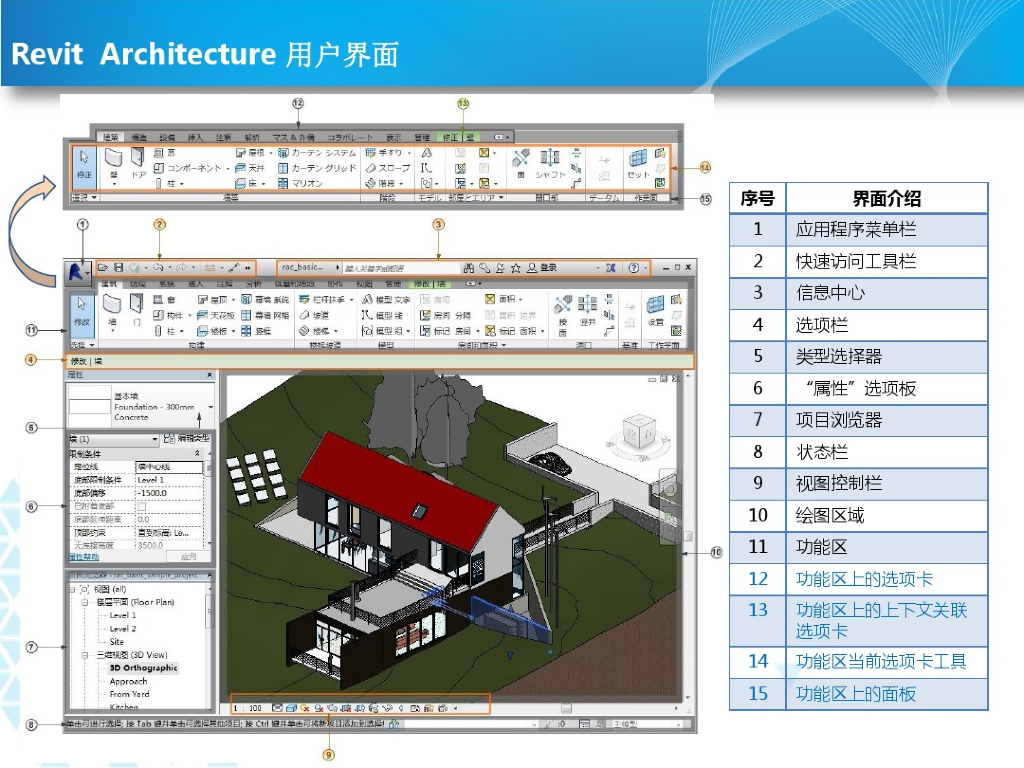Click the 定位线 value field in properties

point(170,467)
